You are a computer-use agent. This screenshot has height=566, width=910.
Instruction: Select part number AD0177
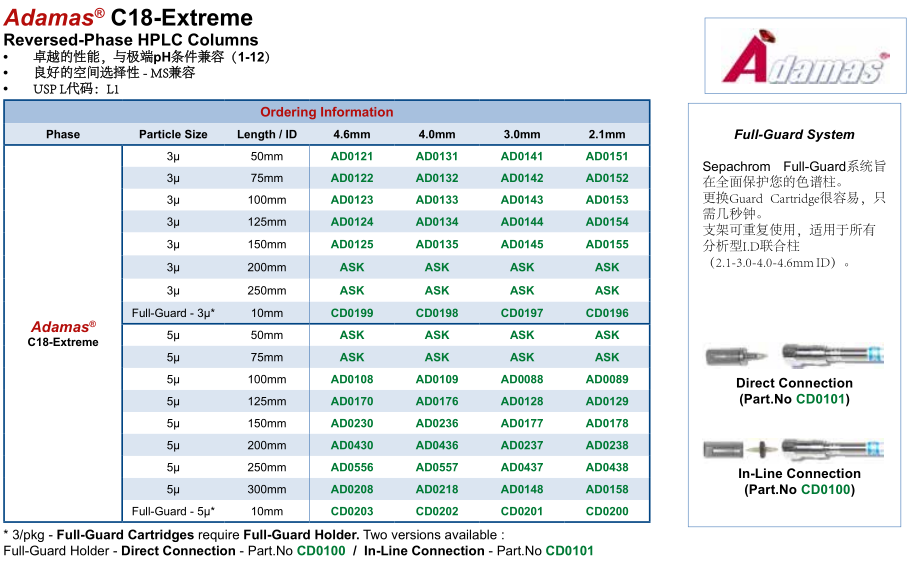522,423
